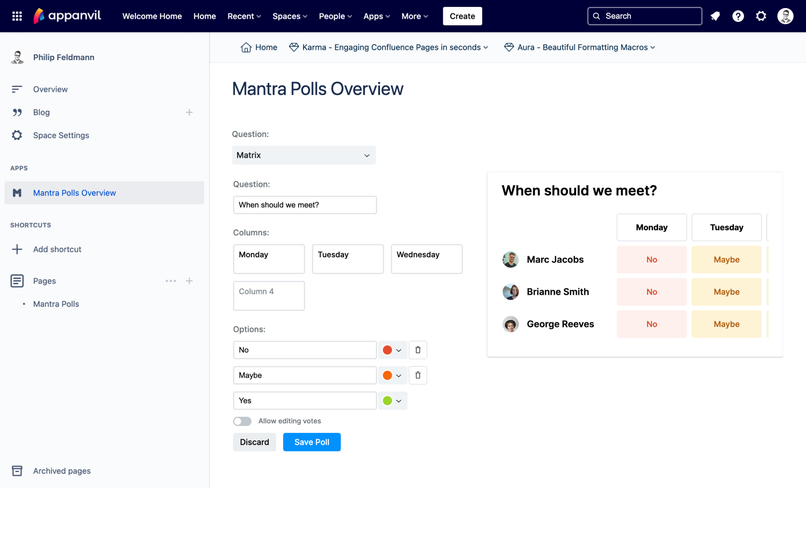This screenshot has height=537, width=806.
Task: Click George Reeves avatar in poll
Action: (510, 324)
